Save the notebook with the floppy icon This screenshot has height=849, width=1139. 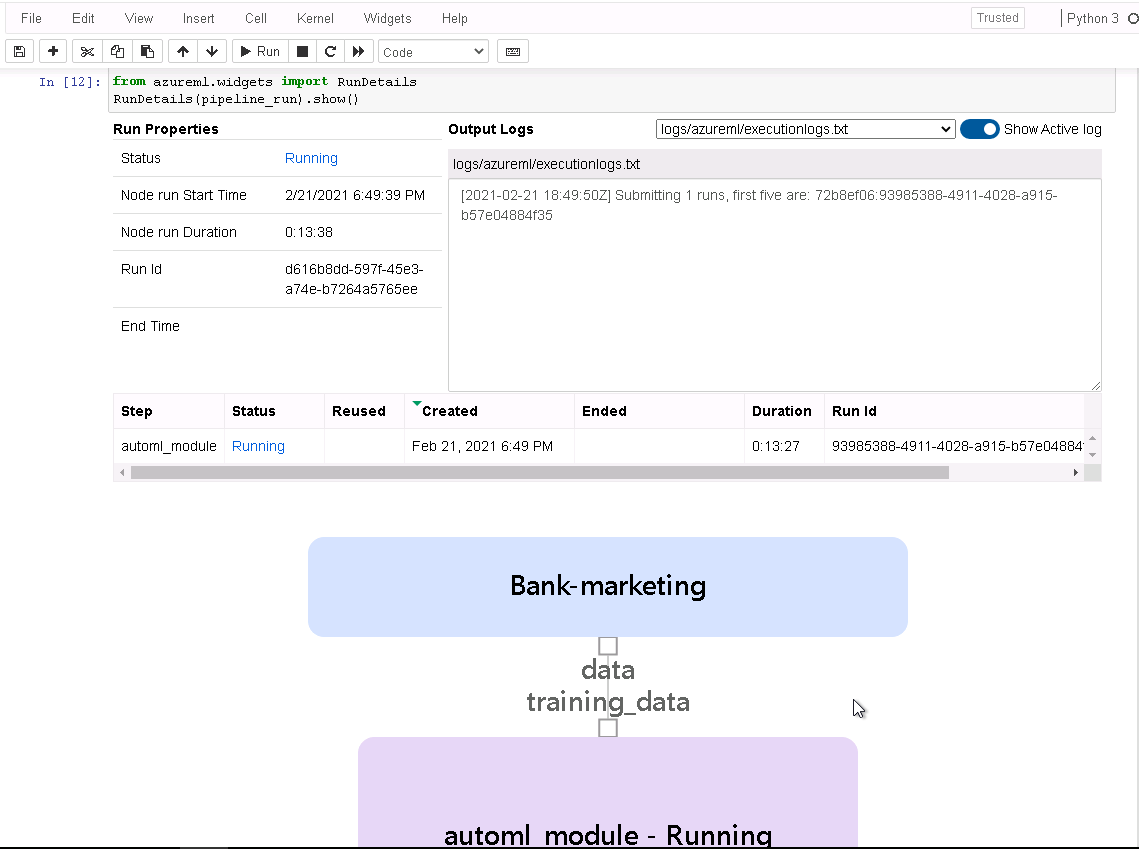pos(20,52)
